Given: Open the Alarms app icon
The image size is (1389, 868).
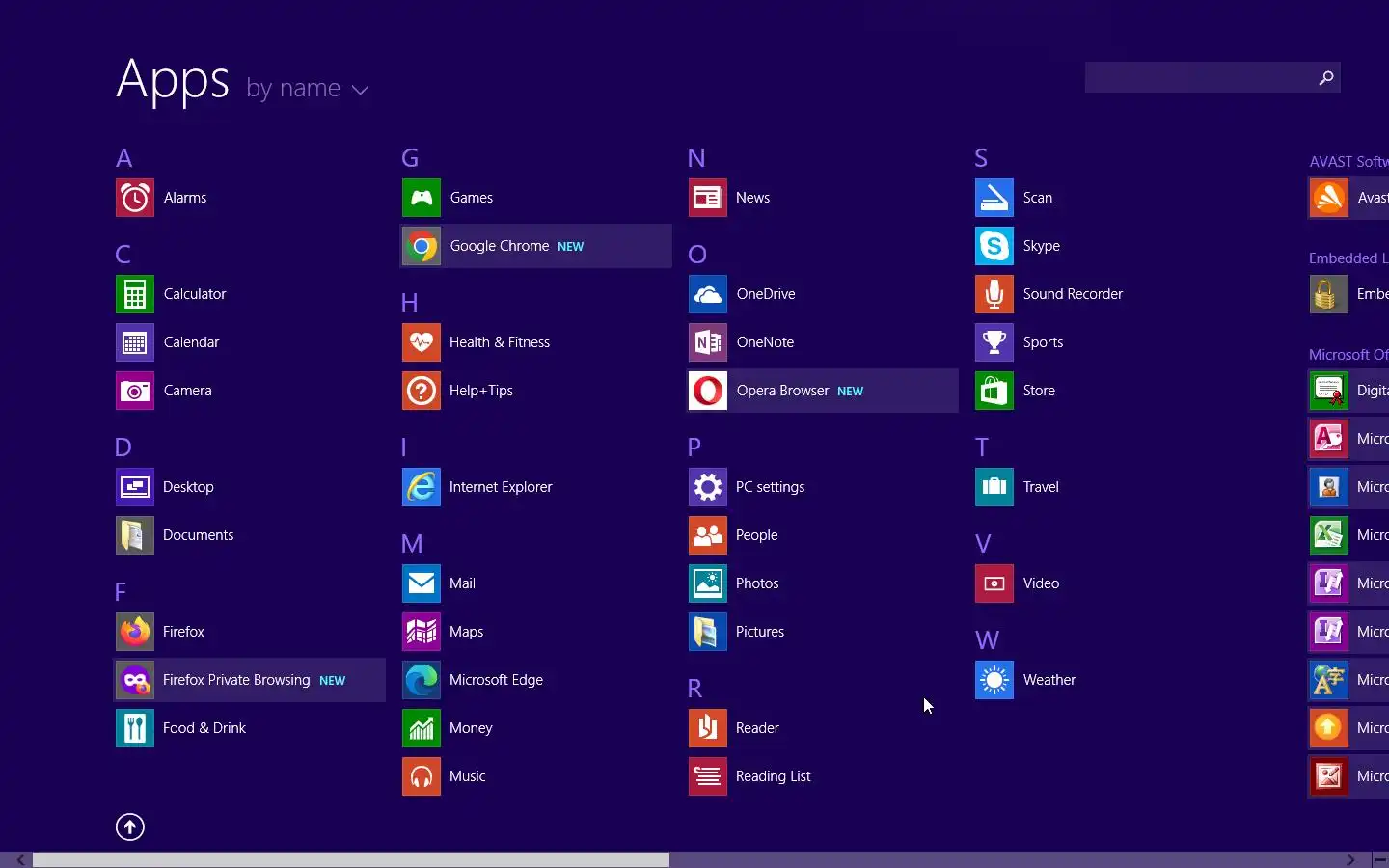Looking at the screenshot, I should (x=135, y=198).
